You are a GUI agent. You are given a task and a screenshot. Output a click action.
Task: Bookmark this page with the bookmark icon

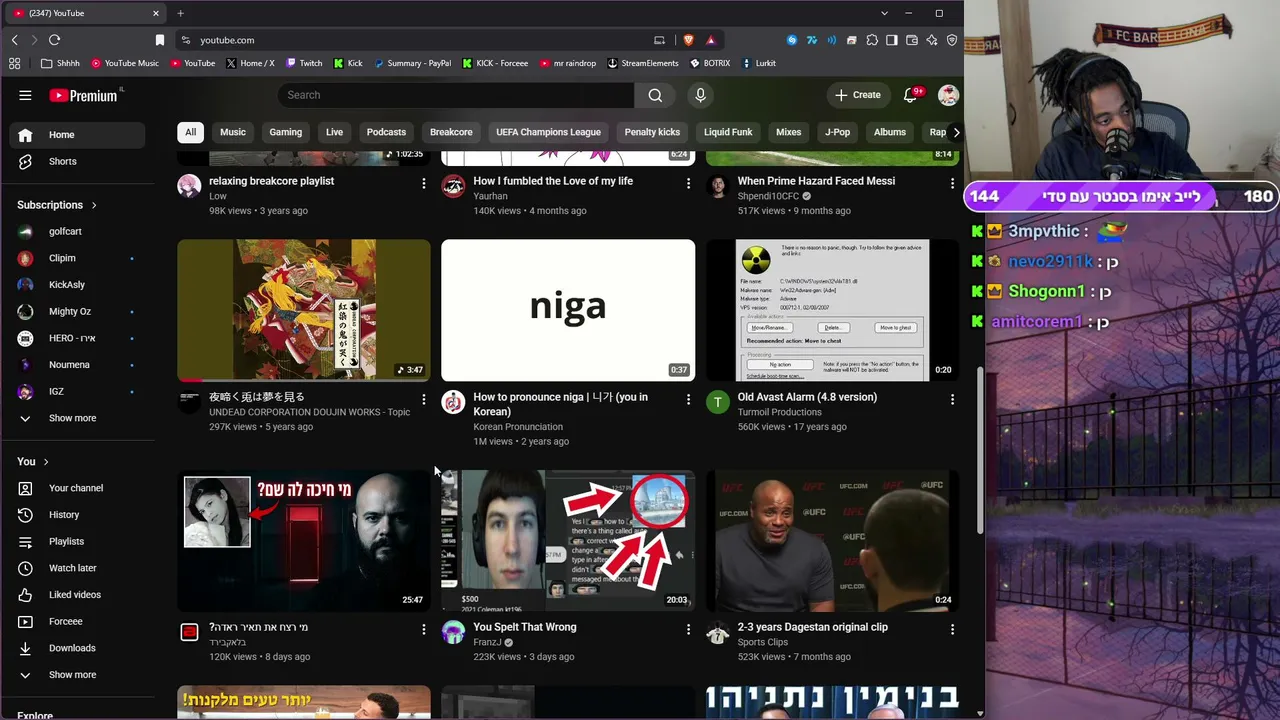159,40
